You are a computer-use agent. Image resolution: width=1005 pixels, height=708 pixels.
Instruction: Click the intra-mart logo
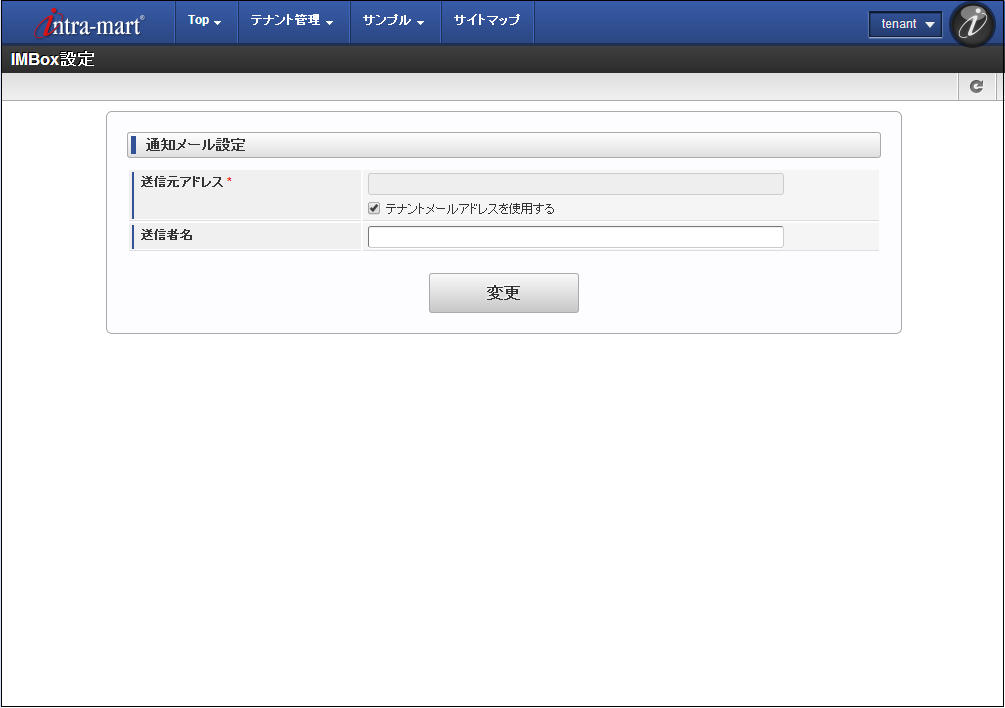point(90,23)
